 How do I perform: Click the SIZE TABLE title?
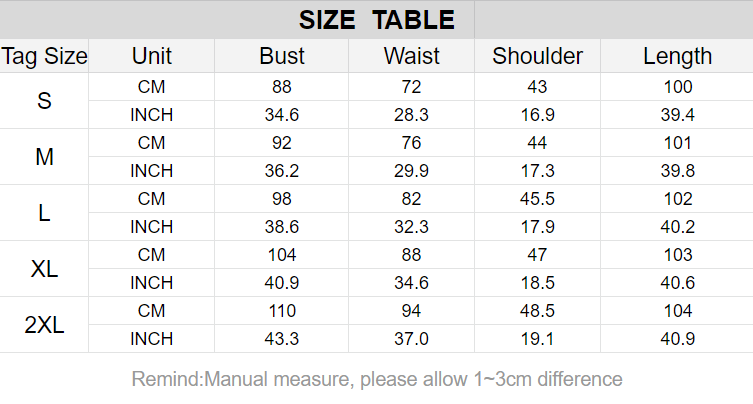(376, 20)
